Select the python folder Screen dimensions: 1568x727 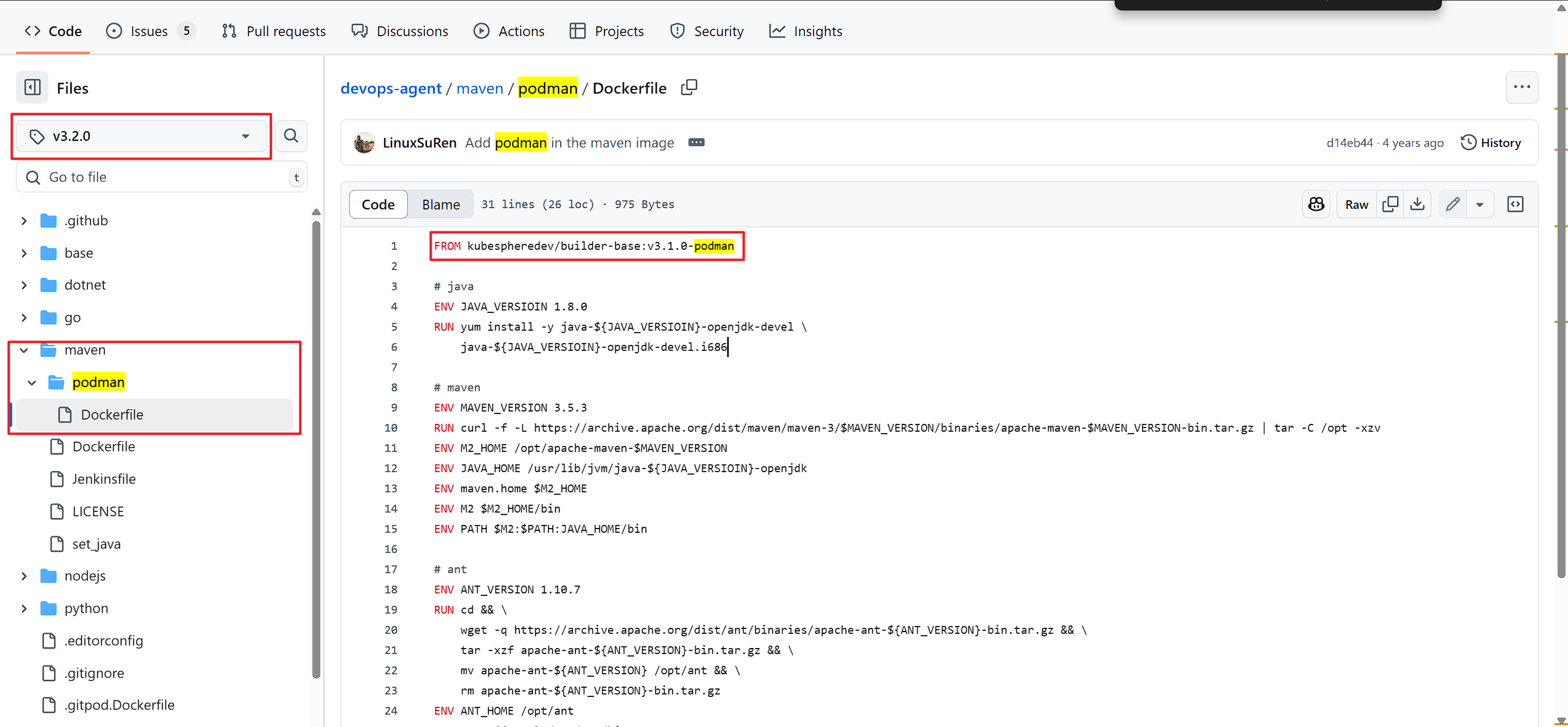pyautogui.click(x=86, y=608)
